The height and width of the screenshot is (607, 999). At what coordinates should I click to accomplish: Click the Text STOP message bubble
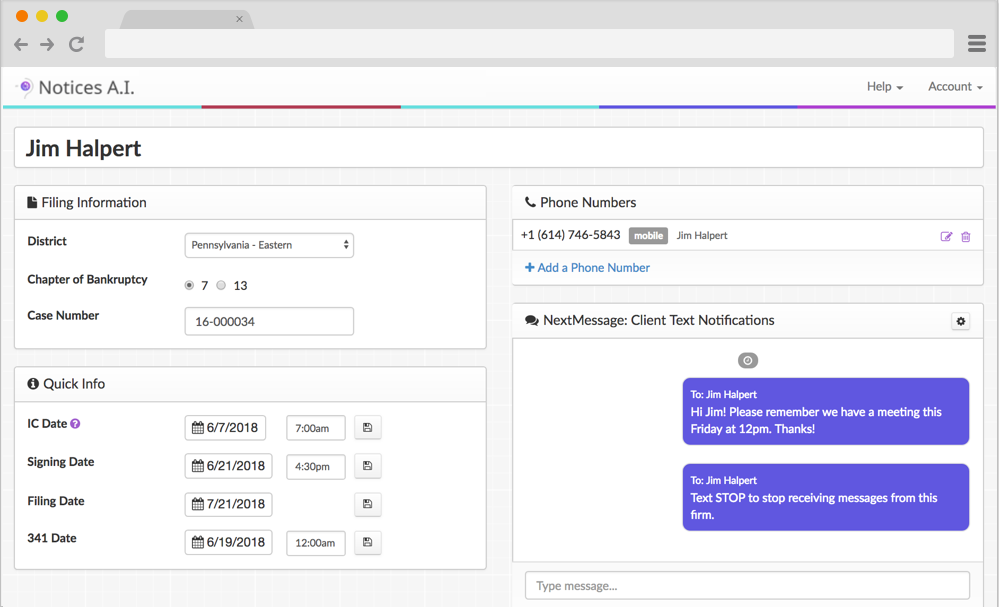826,497
